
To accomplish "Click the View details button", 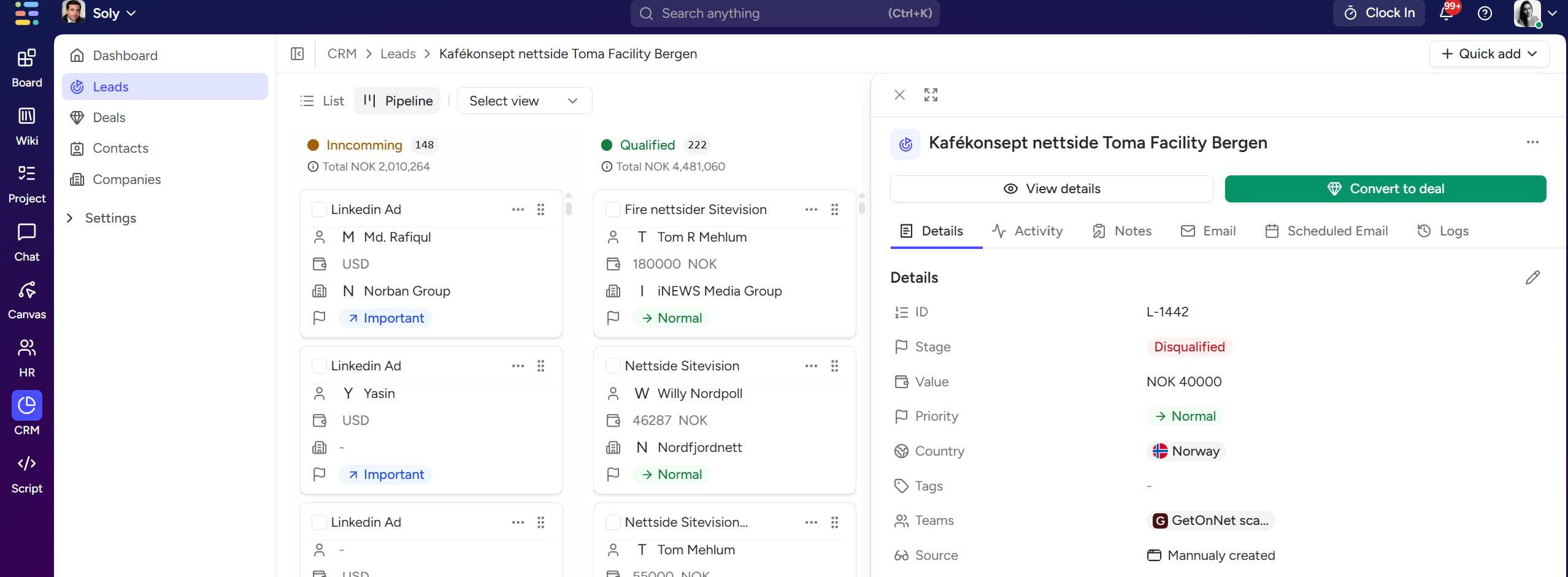I will (x=1051, y=189).
